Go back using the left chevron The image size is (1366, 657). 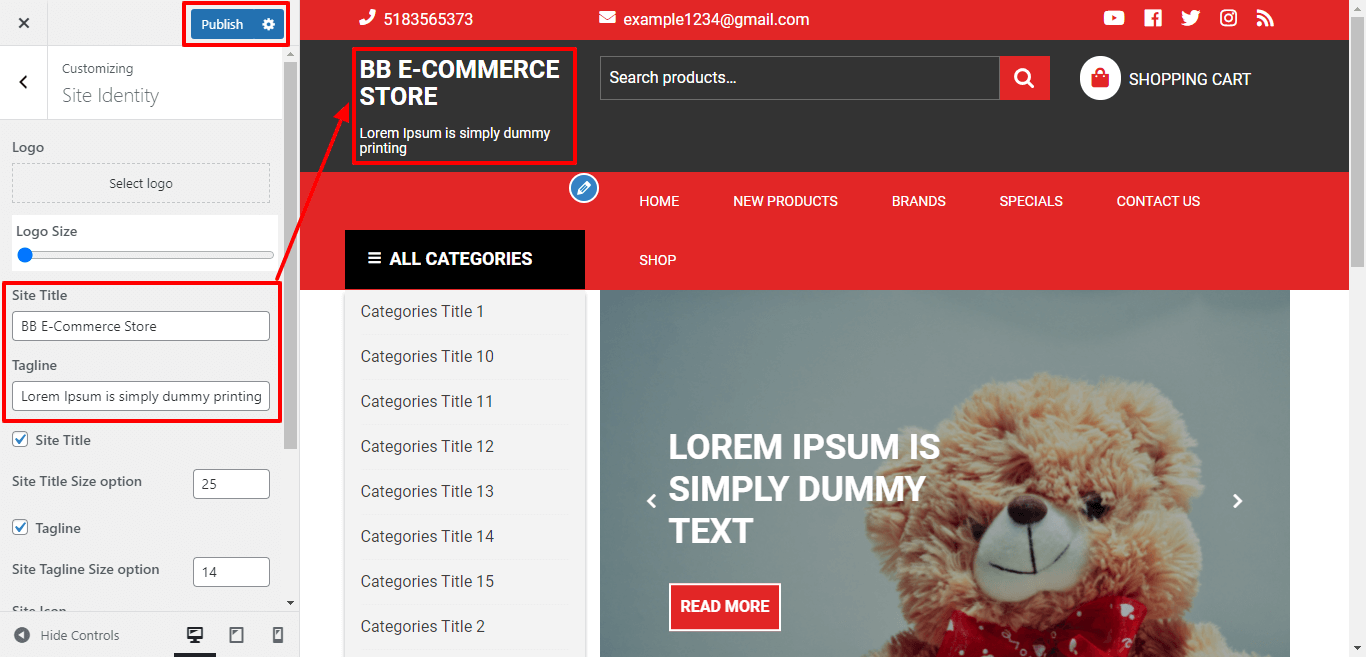tap(24, 82)
